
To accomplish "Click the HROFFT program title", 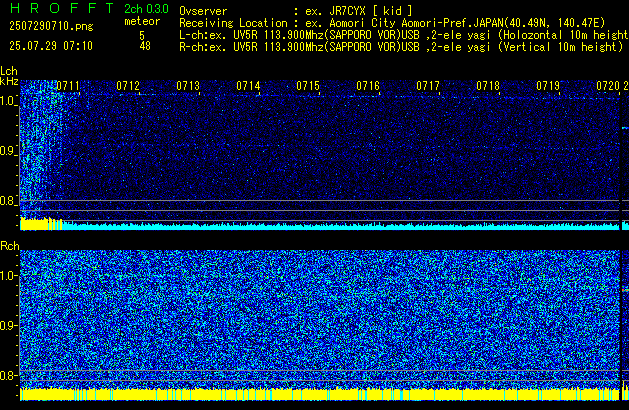I will coord(62,8).
